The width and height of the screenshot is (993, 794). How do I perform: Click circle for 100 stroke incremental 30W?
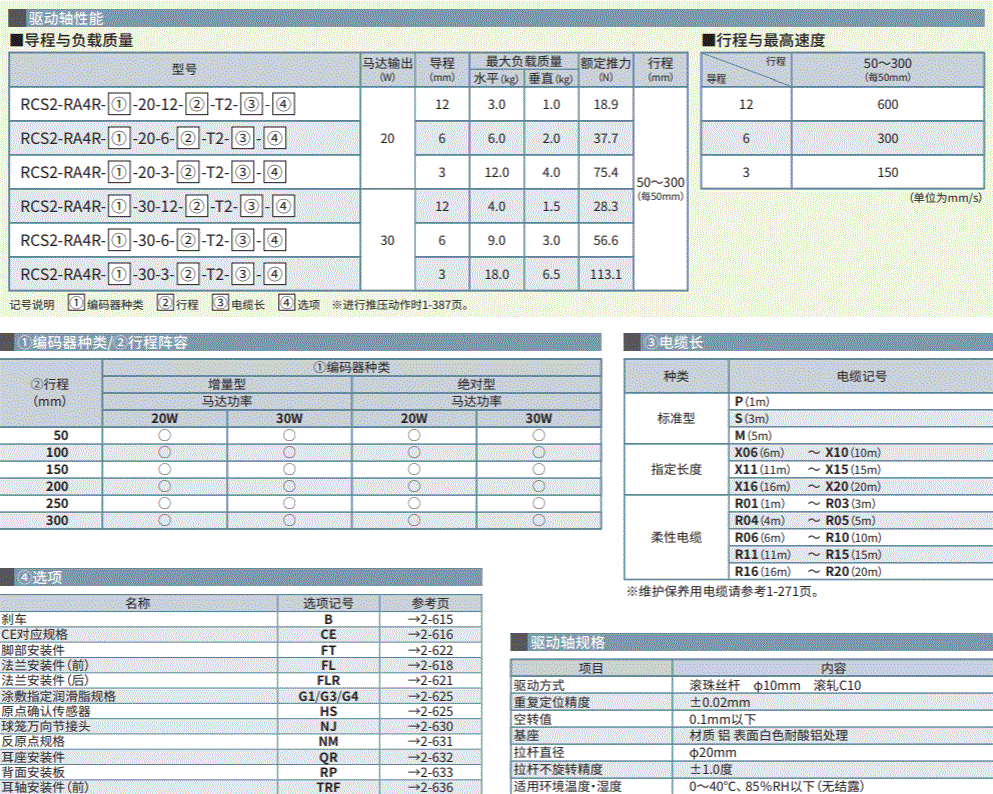289,452
